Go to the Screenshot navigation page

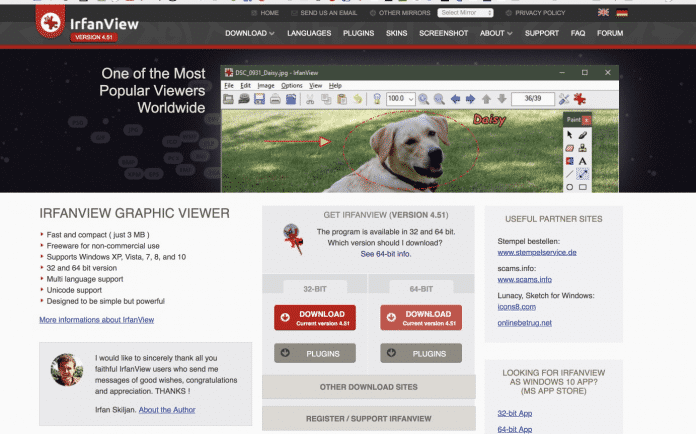[x=442, y=33]
